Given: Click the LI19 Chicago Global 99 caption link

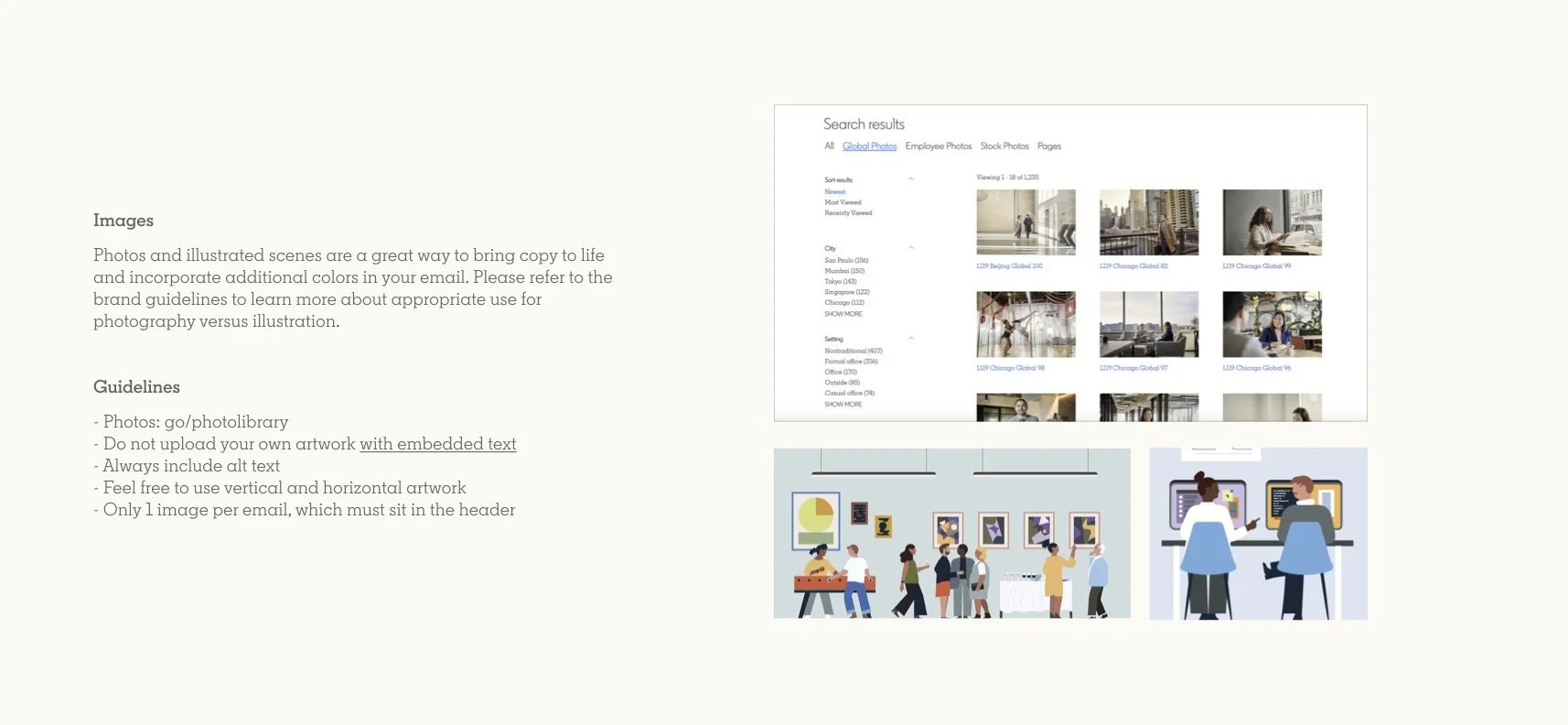Looking at the screenshot, I should point(1257,266).
